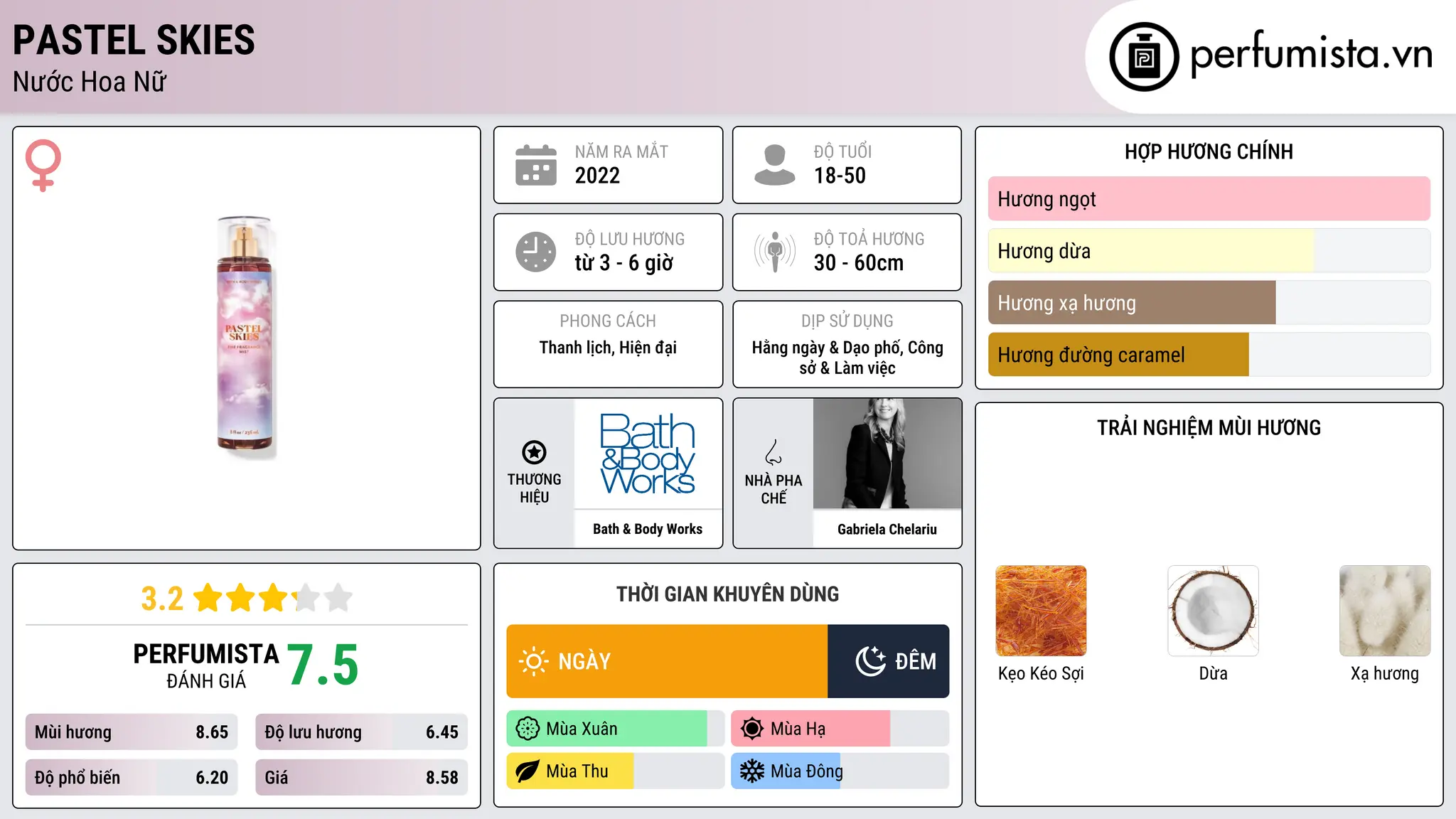
Task: Click the Nước Hoa Nữ subtitle
Action: (x=90, y=82)
